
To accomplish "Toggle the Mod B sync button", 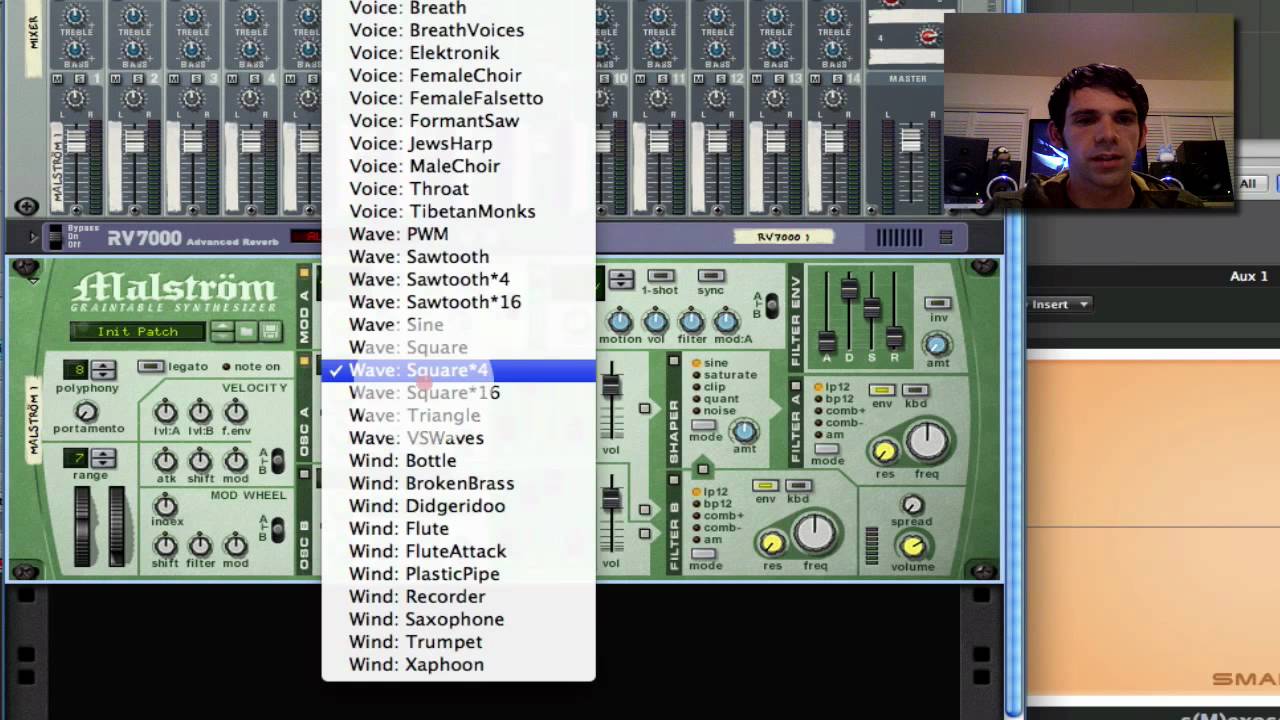I will point(711,276).
